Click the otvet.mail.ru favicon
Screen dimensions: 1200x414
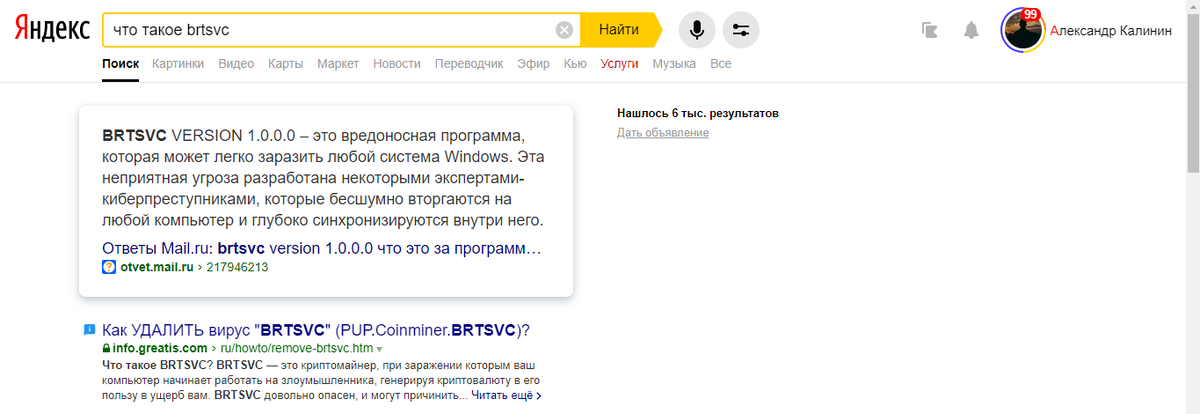click(109, 267)
